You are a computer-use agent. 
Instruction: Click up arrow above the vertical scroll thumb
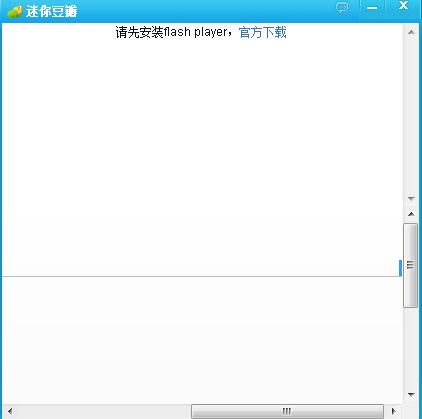[411, 214]
